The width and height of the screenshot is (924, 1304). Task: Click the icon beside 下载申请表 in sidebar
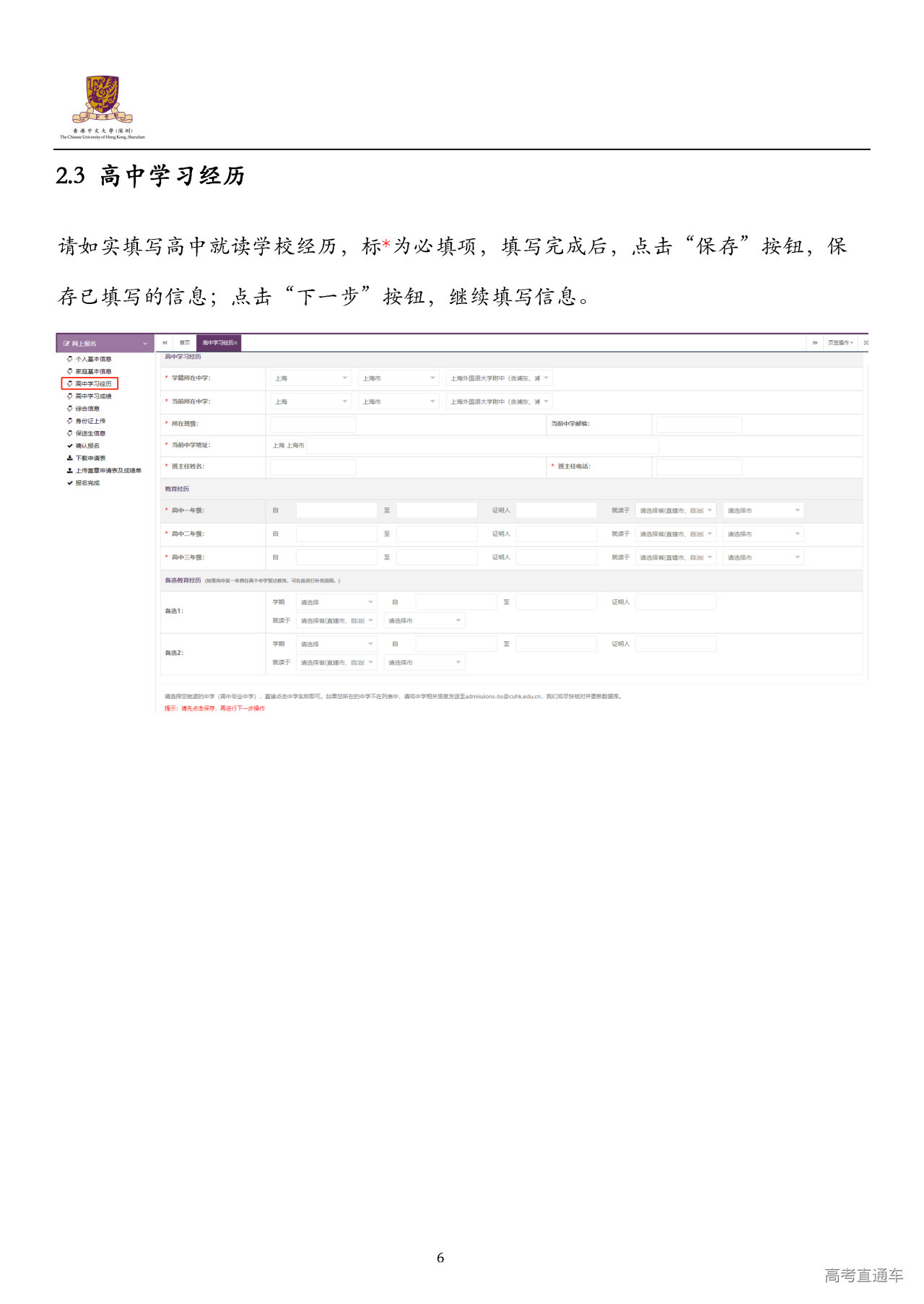point(70,458)
